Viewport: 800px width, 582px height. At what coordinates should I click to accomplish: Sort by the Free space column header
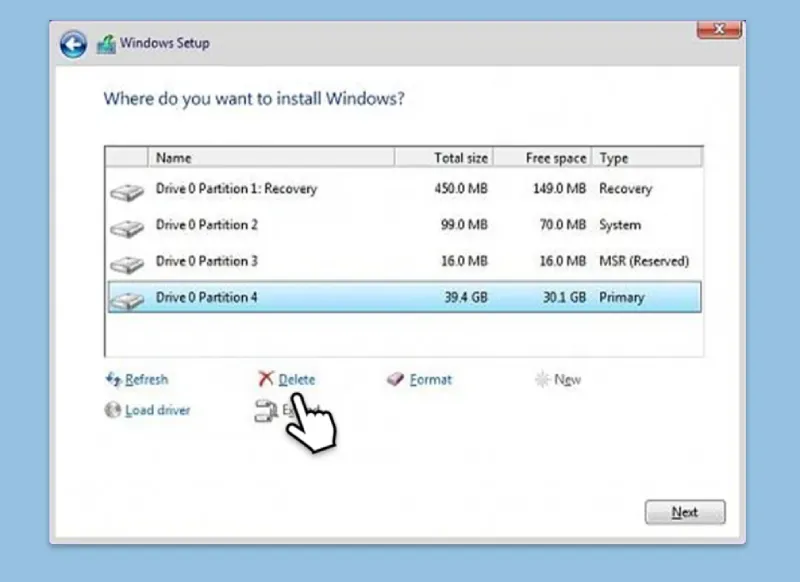point(542,158)
